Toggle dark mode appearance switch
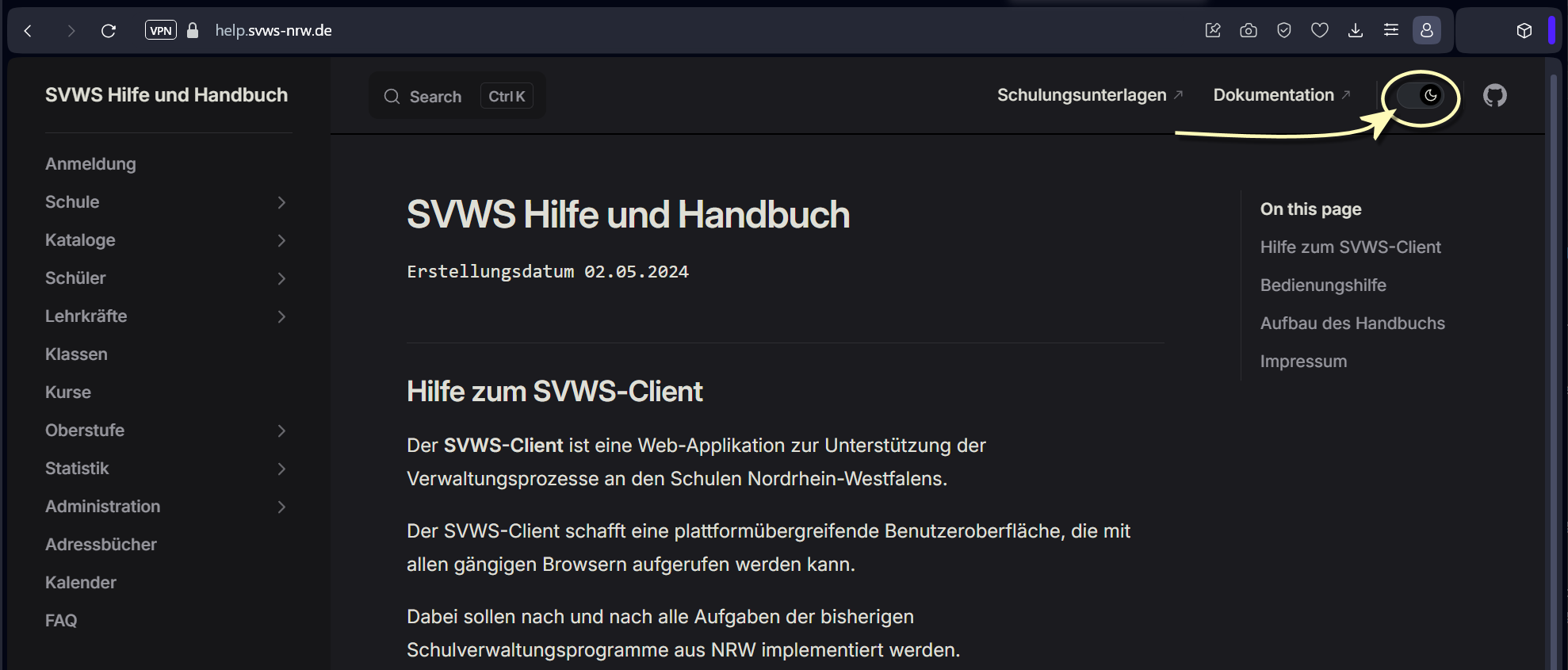This screenshot has height=670, width=1568. point(1420,96)
